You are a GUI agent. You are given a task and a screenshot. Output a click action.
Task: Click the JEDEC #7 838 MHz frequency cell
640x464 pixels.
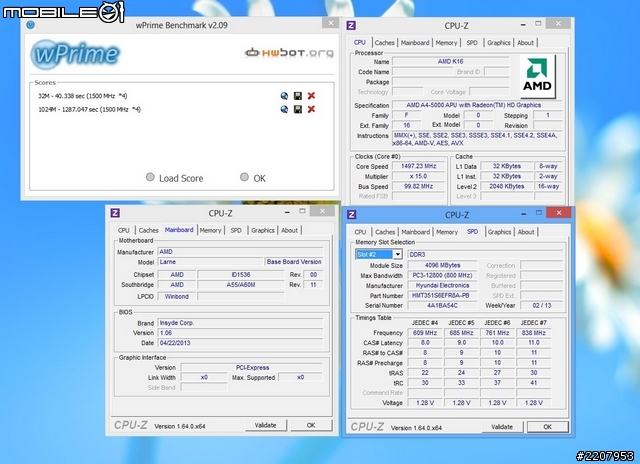coord(534,333)
